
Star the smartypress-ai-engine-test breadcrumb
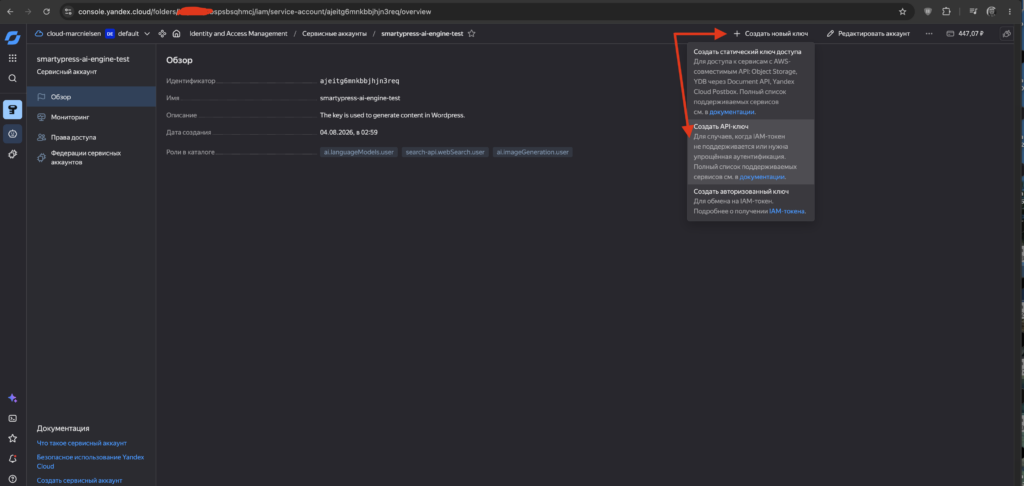[x=472, y=33]
